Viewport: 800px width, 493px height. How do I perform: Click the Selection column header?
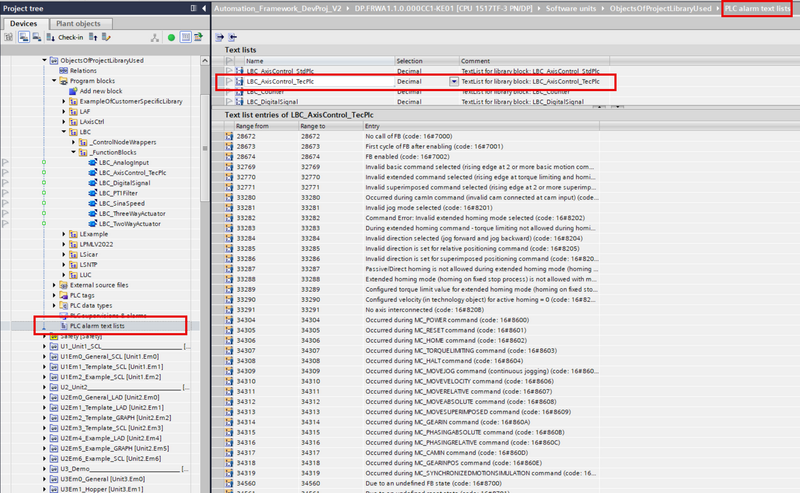tap(427, 61)
